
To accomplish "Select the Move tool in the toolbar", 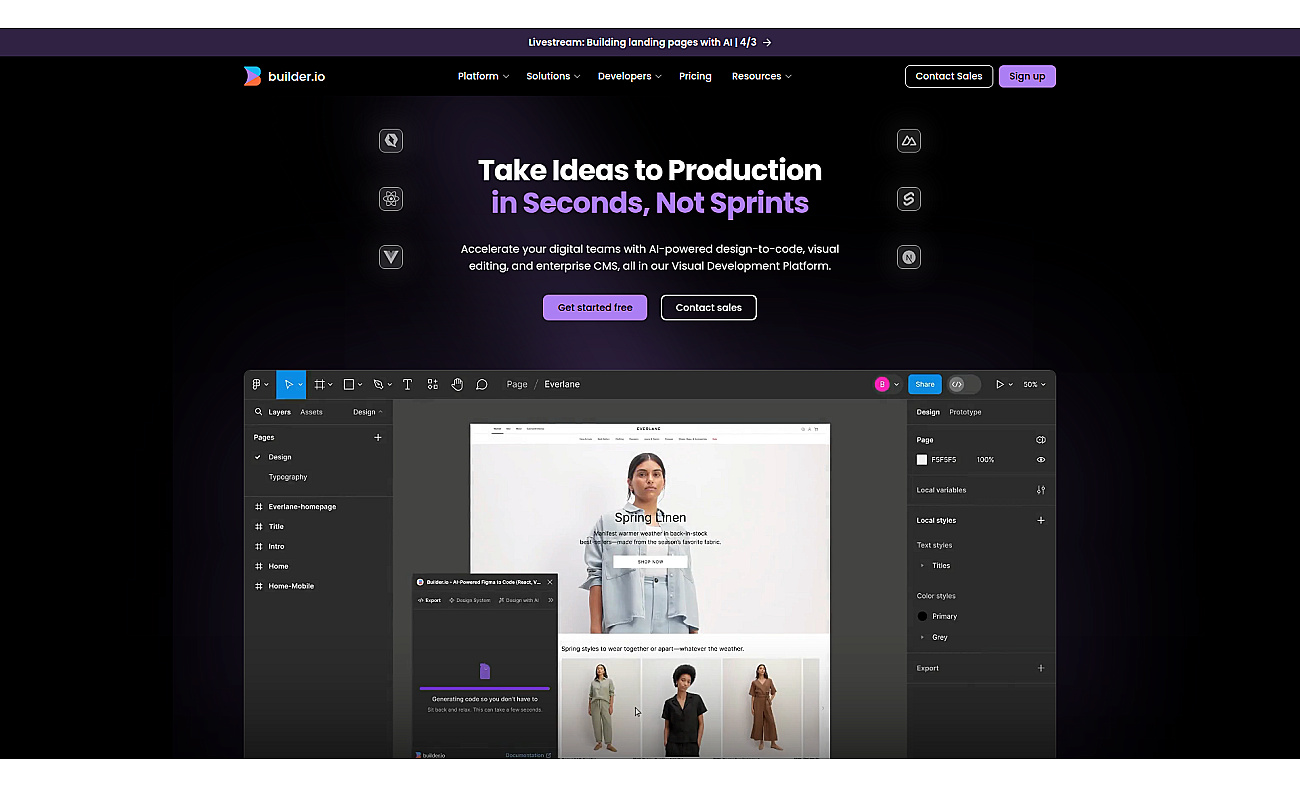I will (x=288, y=384).
